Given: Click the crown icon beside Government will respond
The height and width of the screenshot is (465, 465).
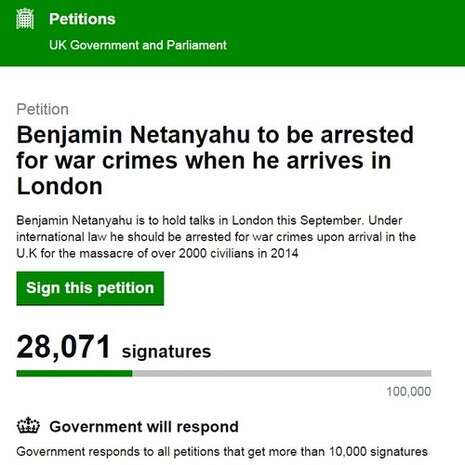Looking at the screenshot, I should tap(28, 426).
